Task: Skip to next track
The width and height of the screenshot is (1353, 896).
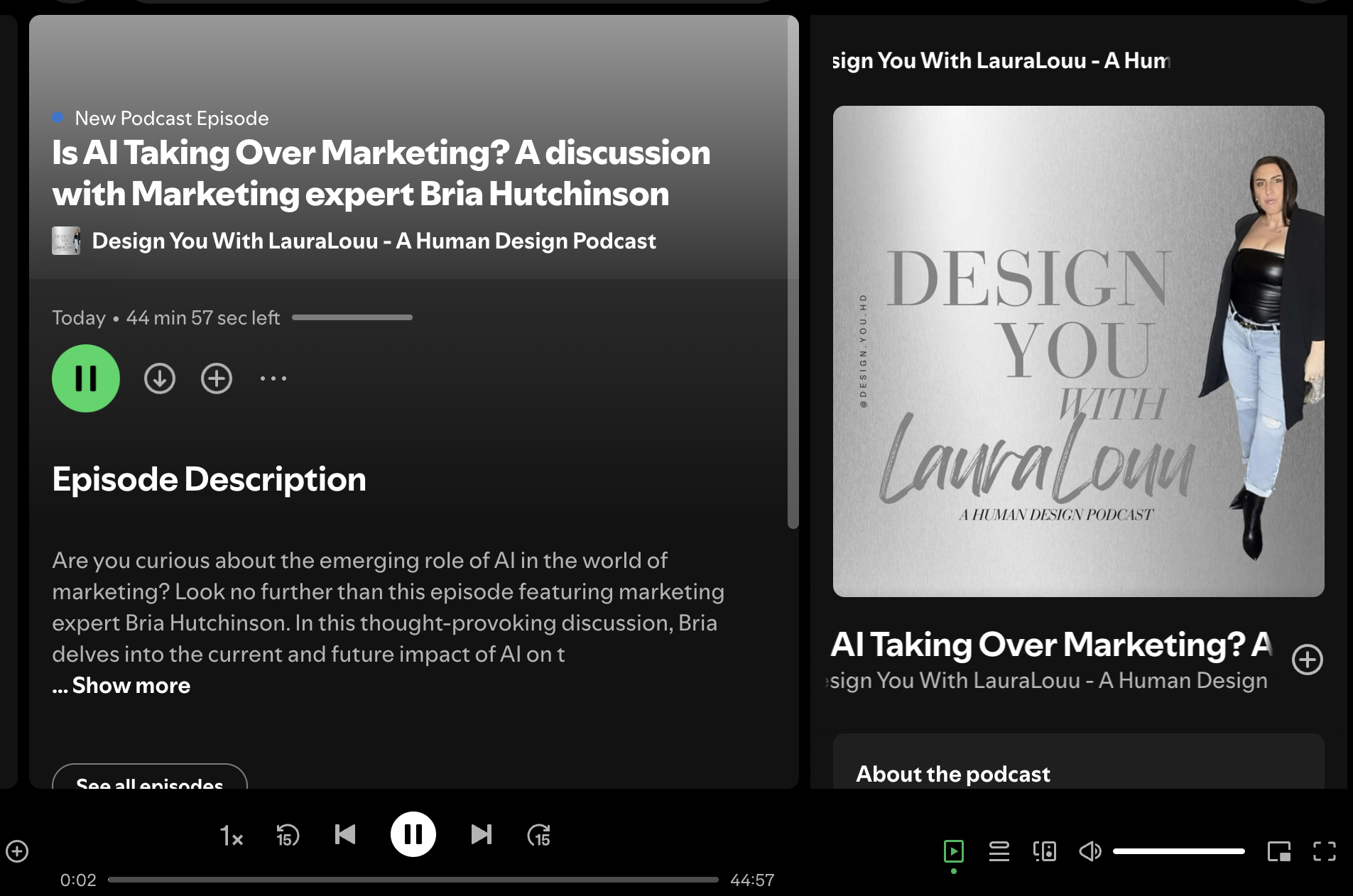Action: click(481, 834)
